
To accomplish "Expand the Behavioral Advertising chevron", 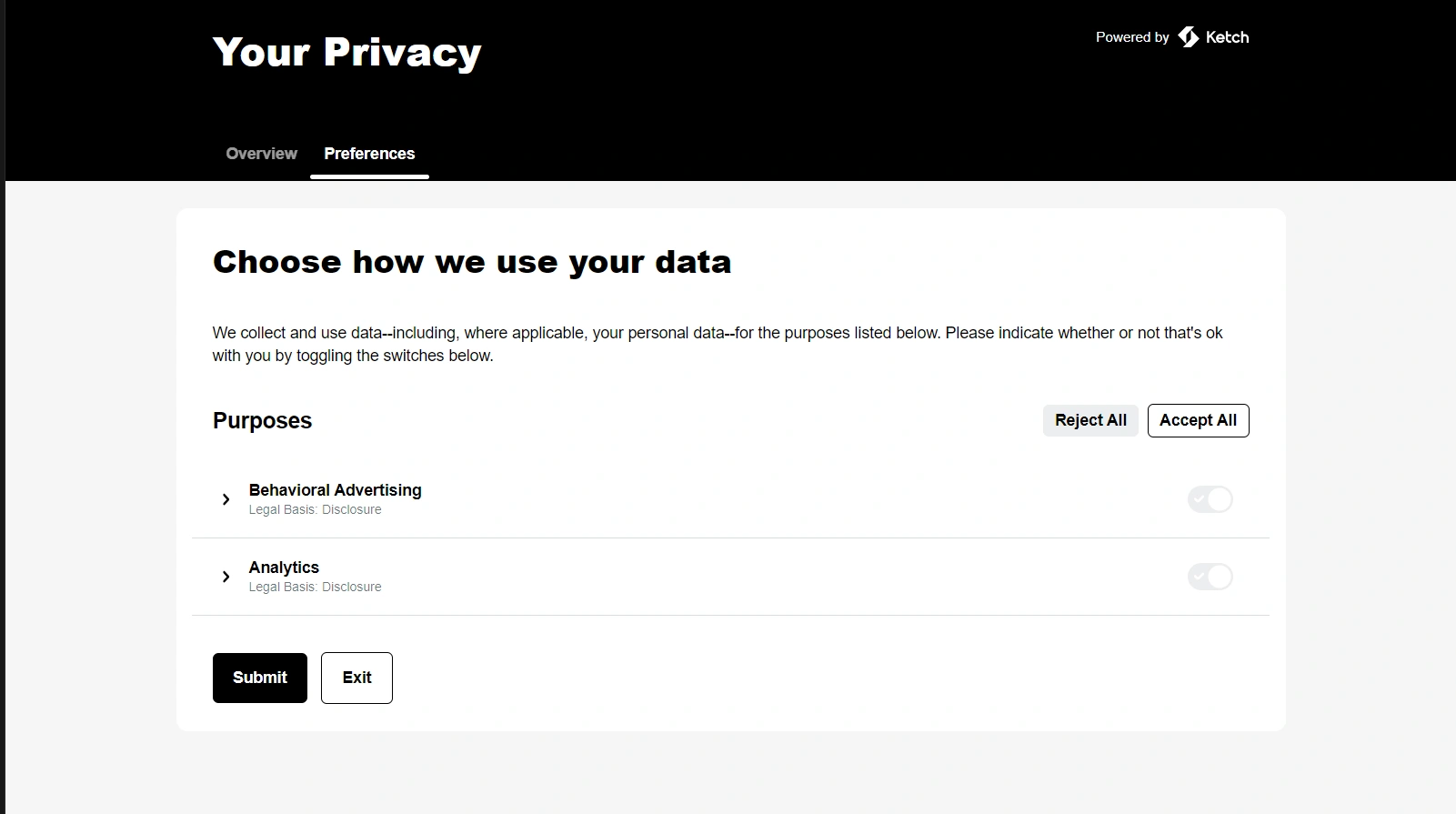I will pyautogui.click(x=226, y=499).
